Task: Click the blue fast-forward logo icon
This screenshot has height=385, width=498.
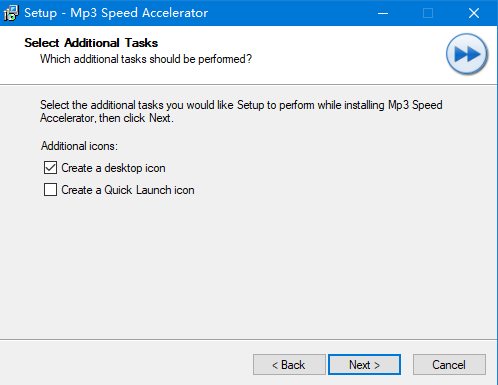Action: pyautogui.click(x=467, y=54)
